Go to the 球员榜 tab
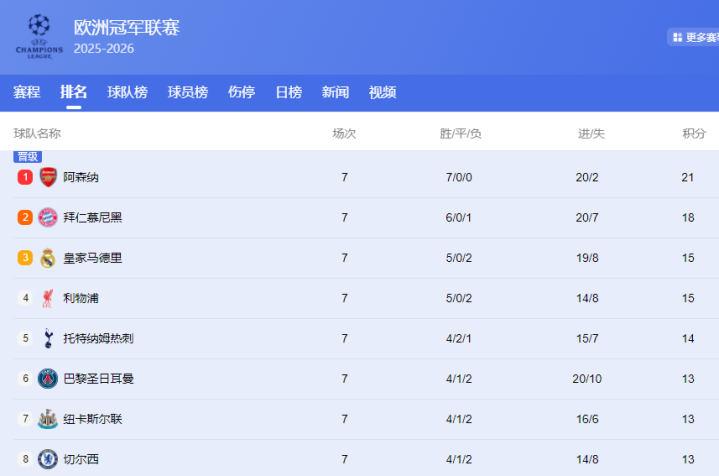This screenshot has height=476, width=719. 188,92
